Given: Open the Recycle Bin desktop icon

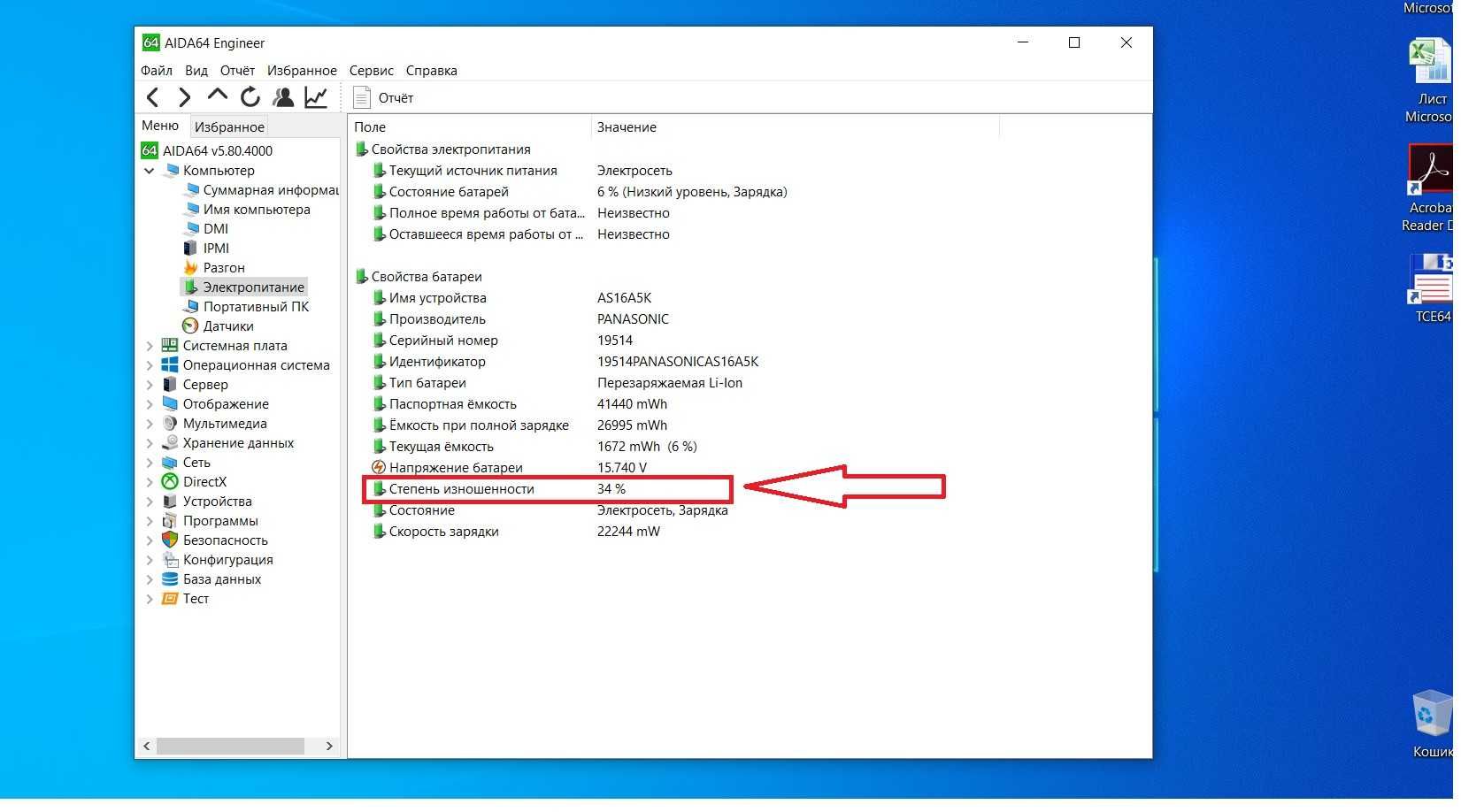Looking at the screenshot, I should click(x=1432, y=724).
